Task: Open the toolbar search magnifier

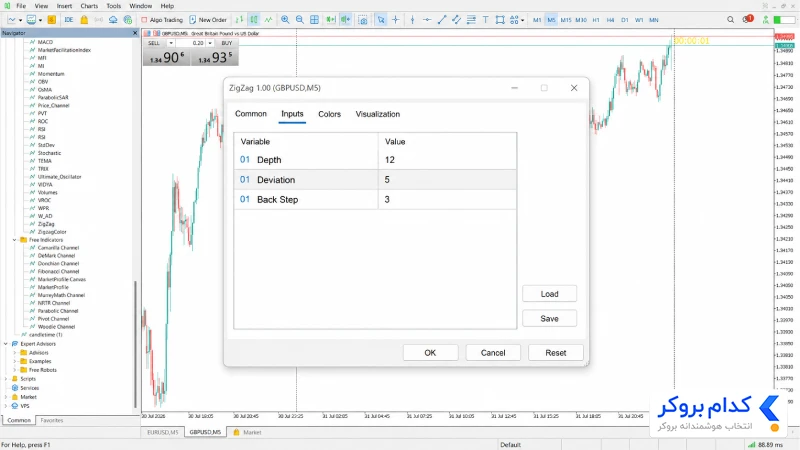Action: pyautogui.click(x=731, y=20)
